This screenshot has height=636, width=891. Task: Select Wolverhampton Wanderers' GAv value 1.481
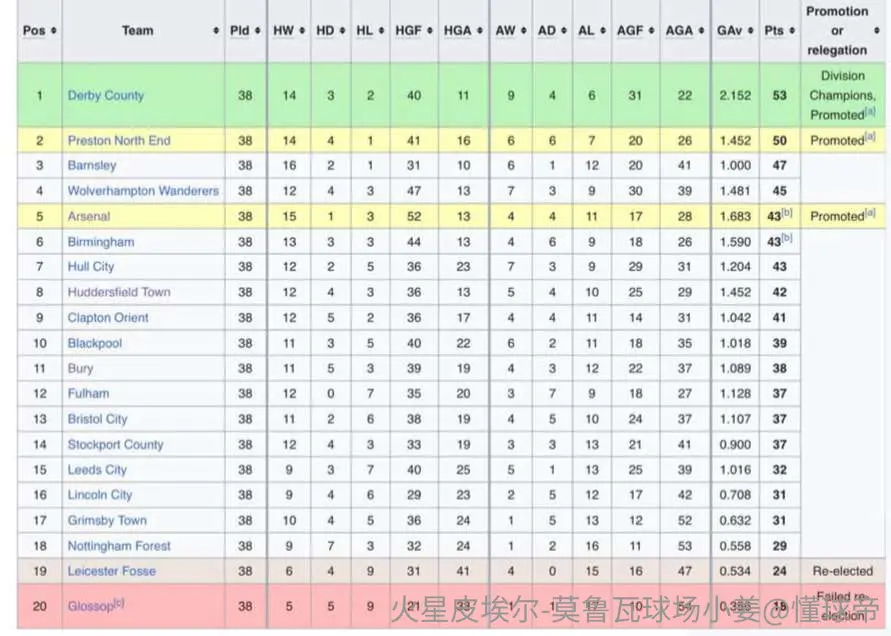[x=735, y=191]
